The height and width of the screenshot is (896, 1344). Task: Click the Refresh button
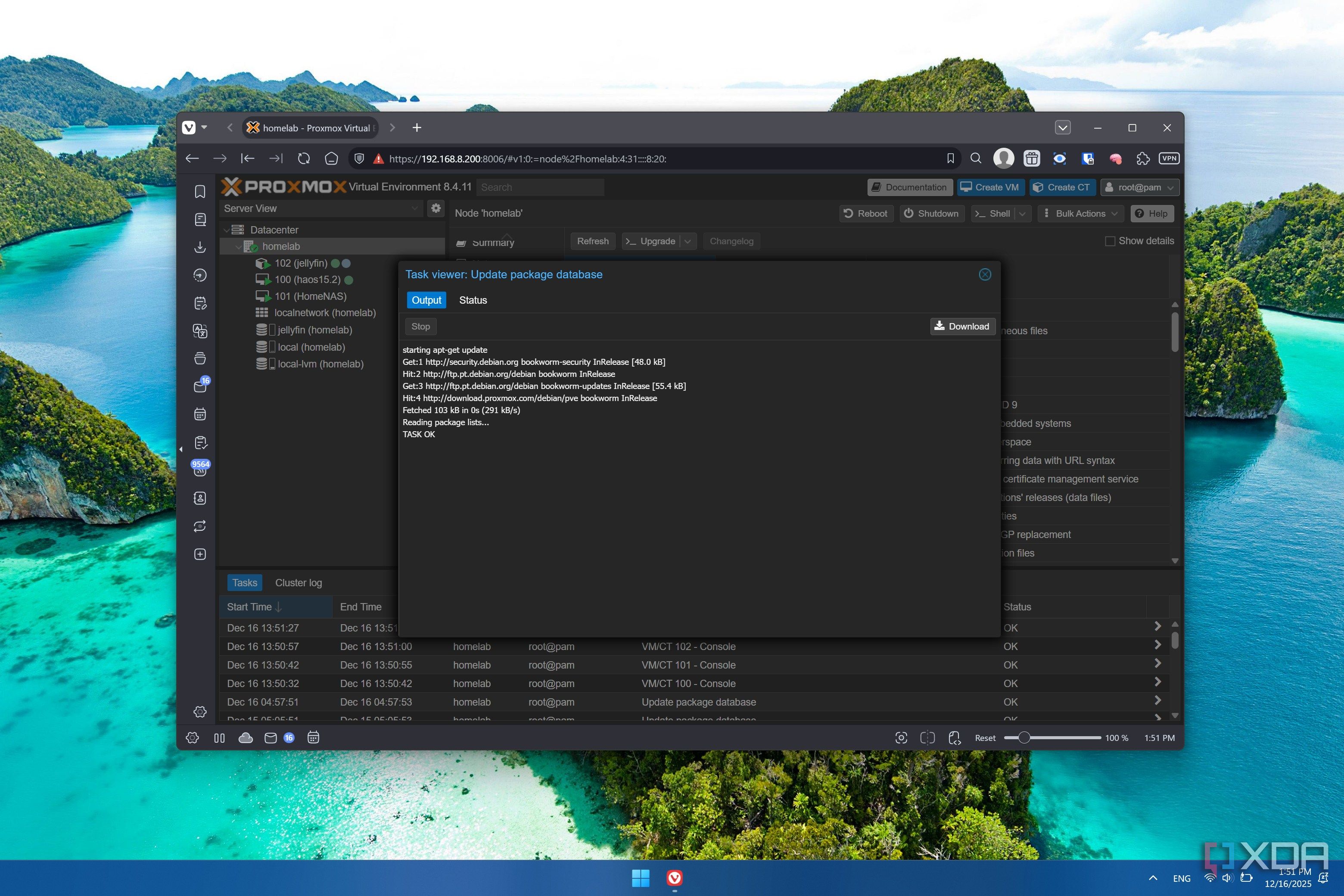click(x=593, y=241)
